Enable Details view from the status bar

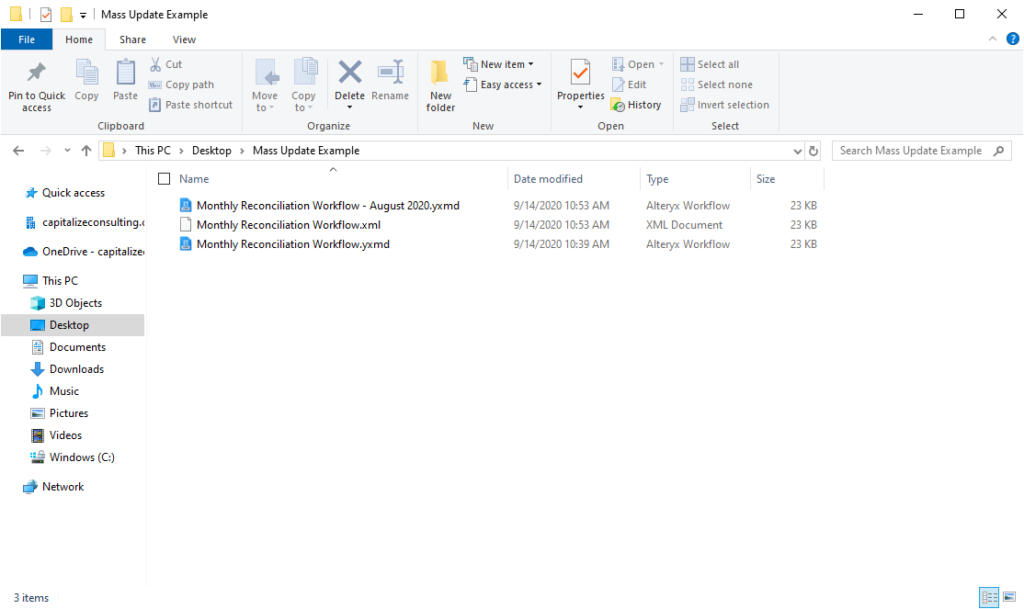tap(990, 597)
